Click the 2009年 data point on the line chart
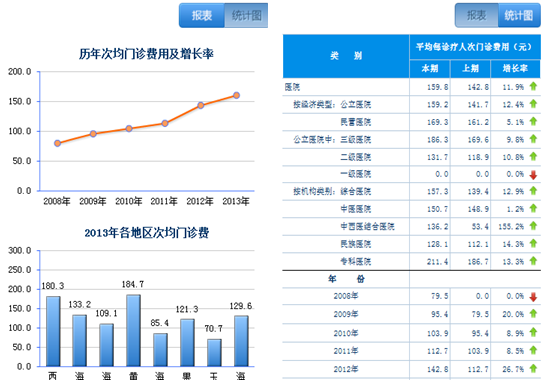This screenshot has height=387, width=544. (x=93, y=134)
